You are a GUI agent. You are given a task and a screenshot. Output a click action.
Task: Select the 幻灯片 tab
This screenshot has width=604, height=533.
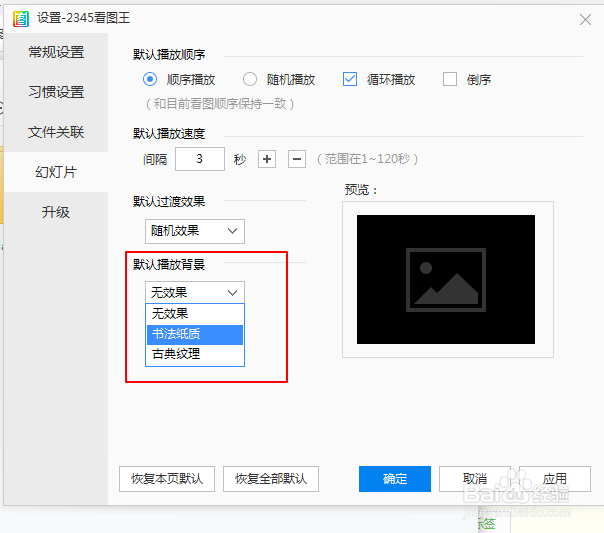56,172
